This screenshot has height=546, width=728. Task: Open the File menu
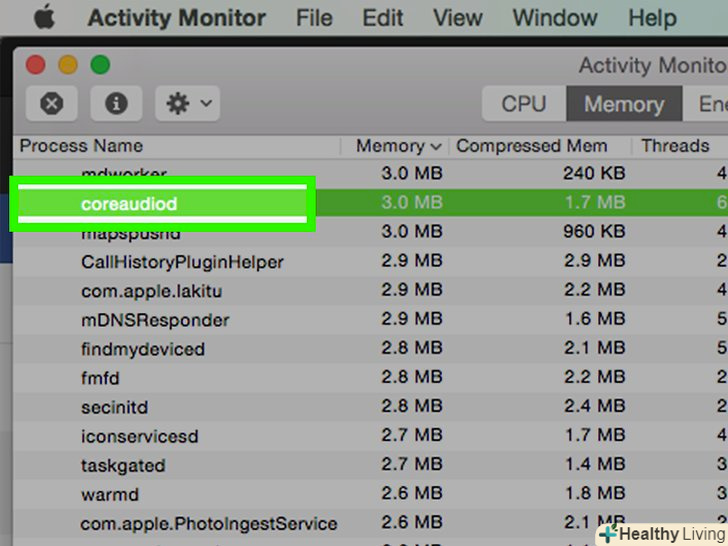pyautogui.click(x=315, y=17)
